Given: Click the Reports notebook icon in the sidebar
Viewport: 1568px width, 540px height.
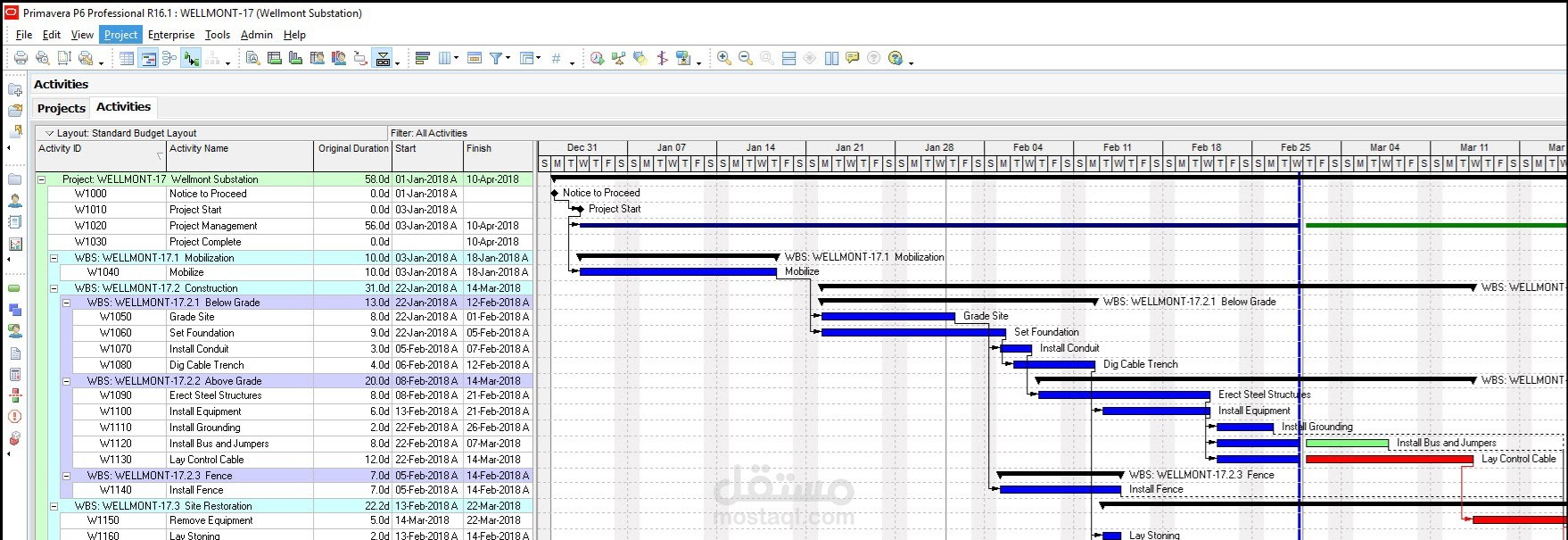Looking at the screenshot, I should pyautogui.click(x=14, y=221).
